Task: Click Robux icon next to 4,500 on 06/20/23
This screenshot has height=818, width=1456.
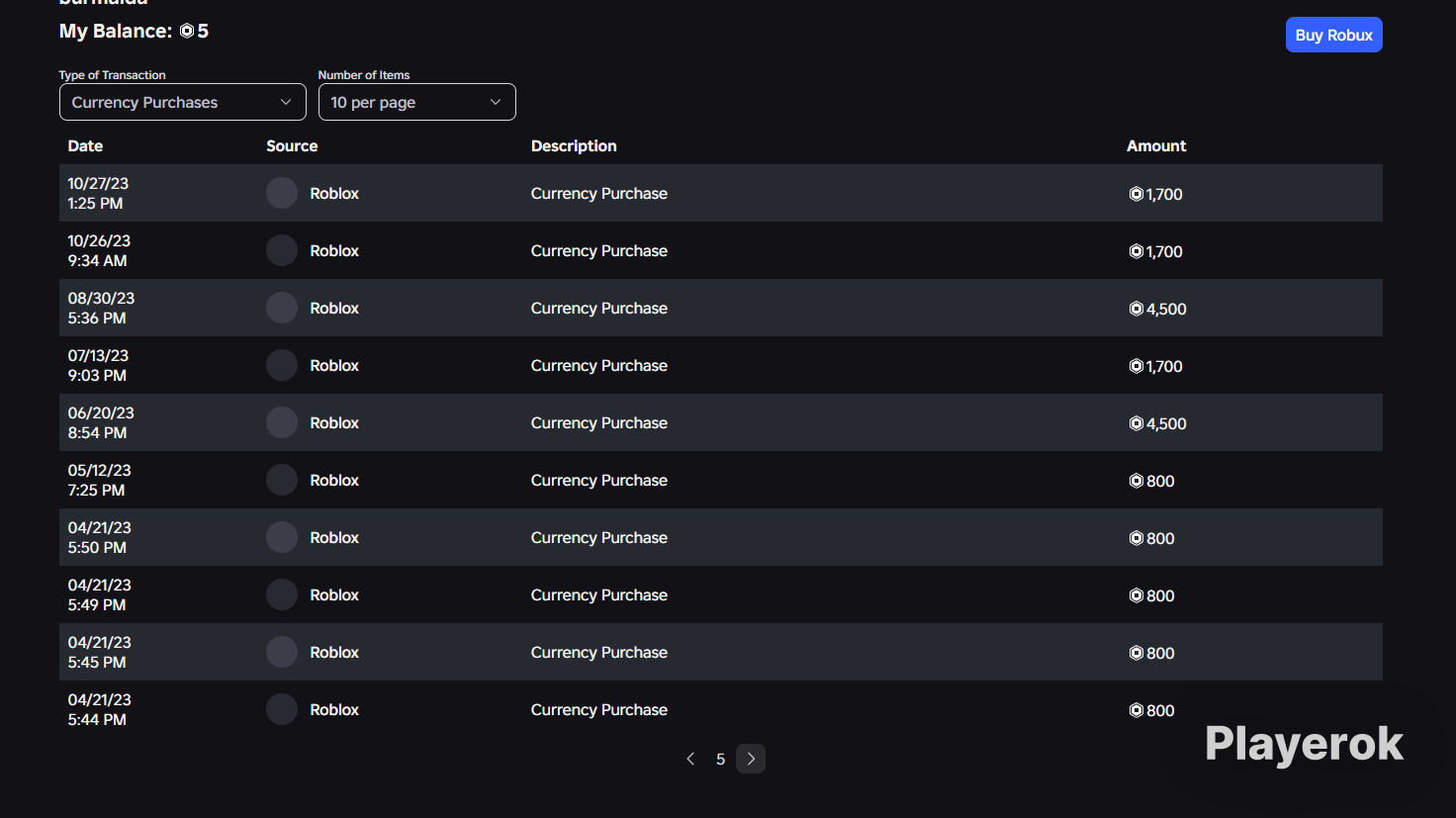Action: coord(1137,423)
